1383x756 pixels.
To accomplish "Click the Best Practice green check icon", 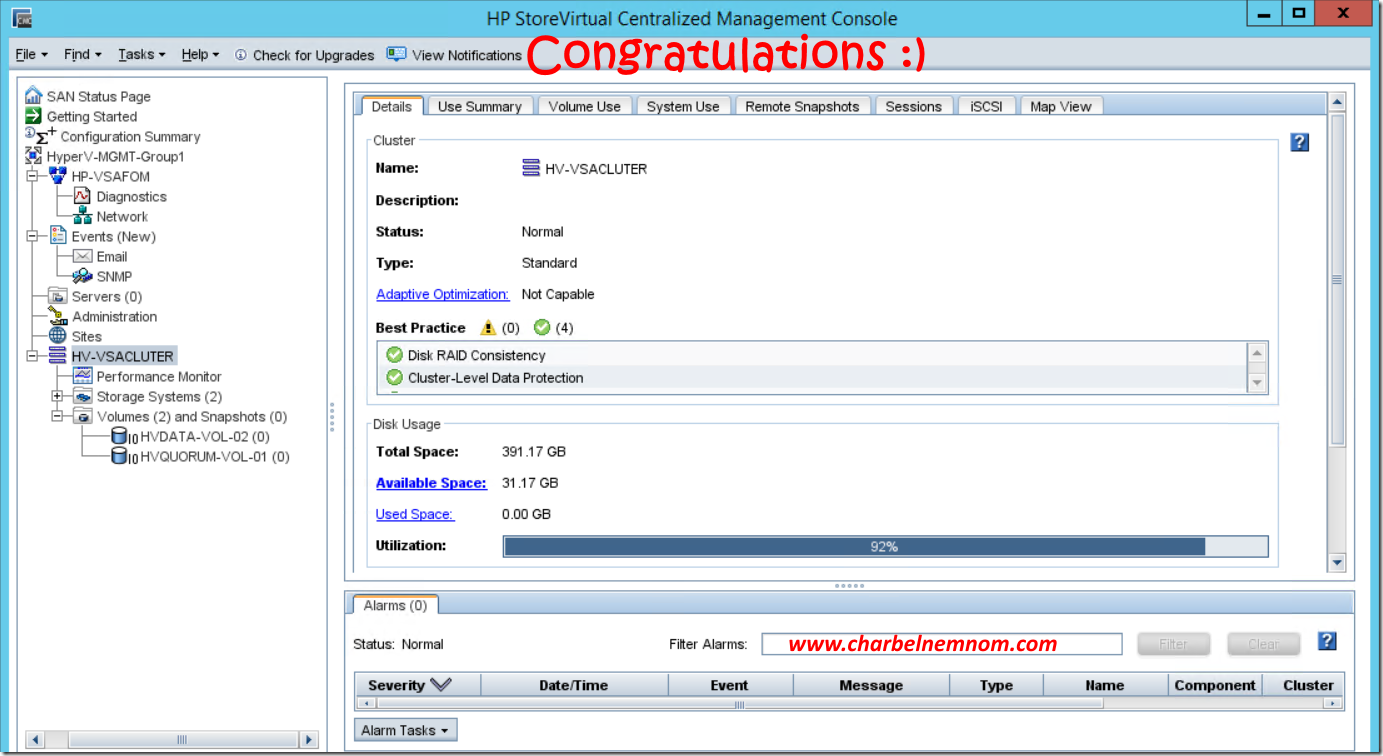I will point(542,327).
